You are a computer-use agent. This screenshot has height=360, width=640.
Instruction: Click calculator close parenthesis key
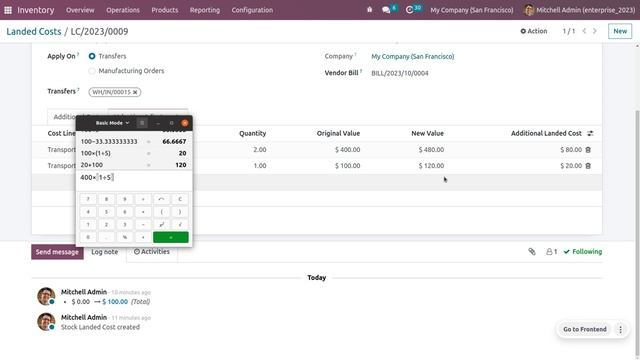tap(180, 212)
